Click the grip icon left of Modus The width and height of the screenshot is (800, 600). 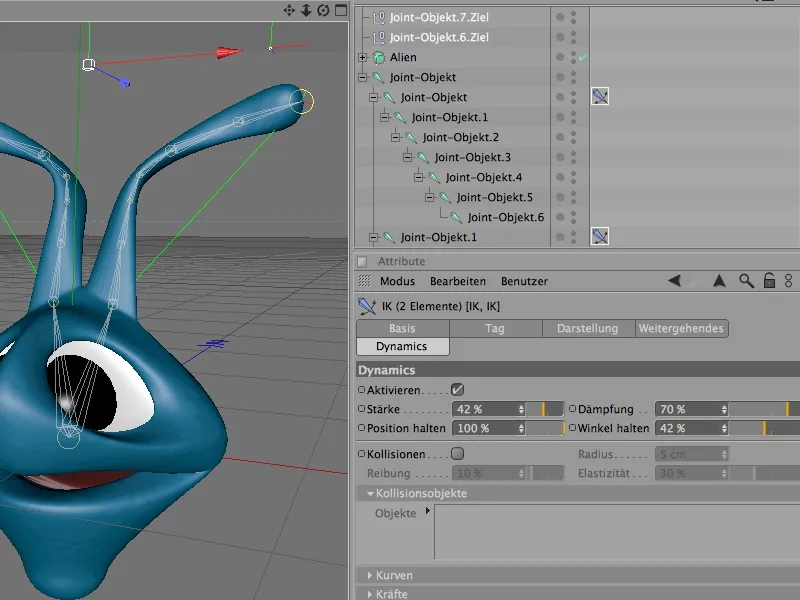pos(364,281)
